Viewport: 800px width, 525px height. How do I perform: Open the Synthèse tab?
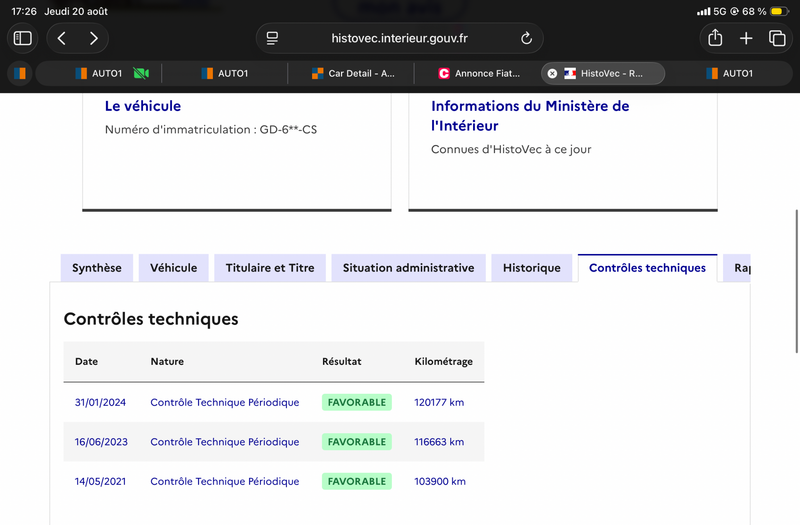coord(97,268)
